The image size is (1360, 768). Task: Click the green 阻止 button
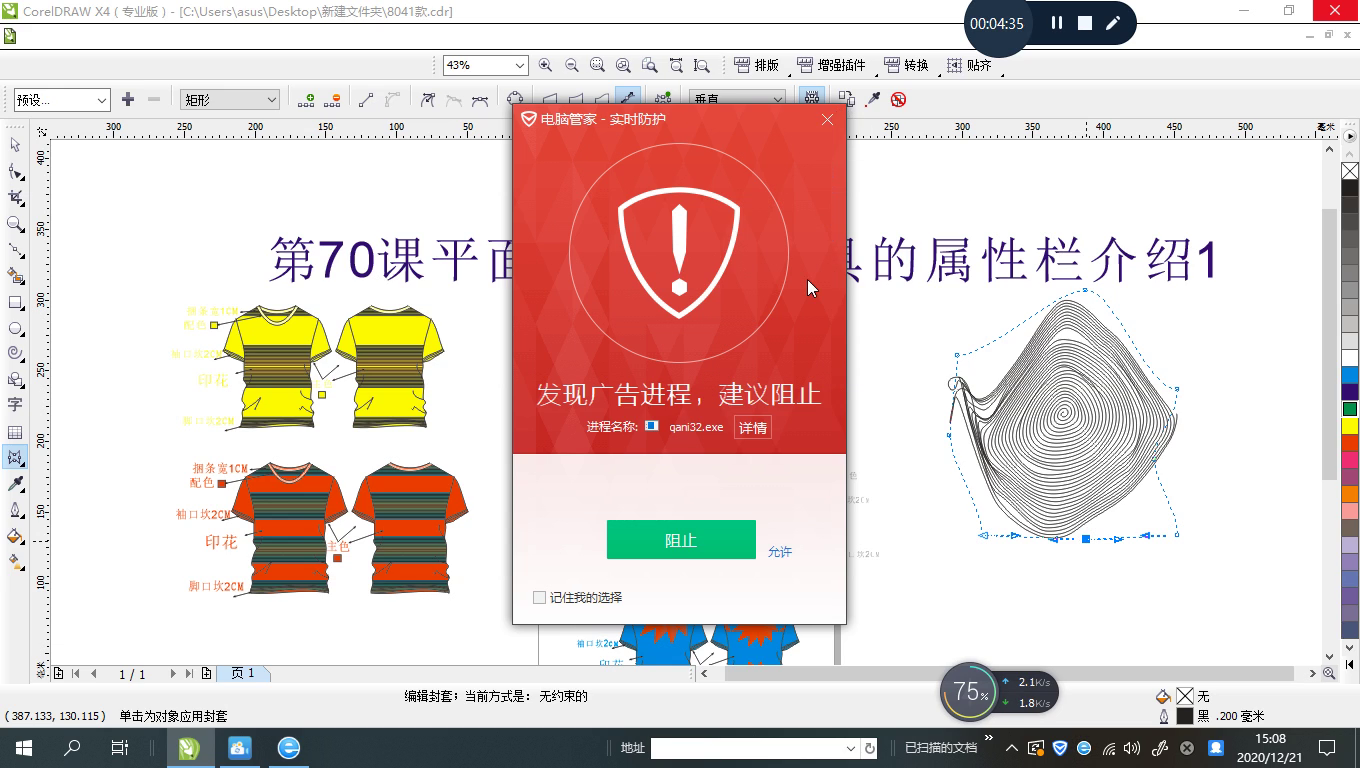(x=681, y=540)
